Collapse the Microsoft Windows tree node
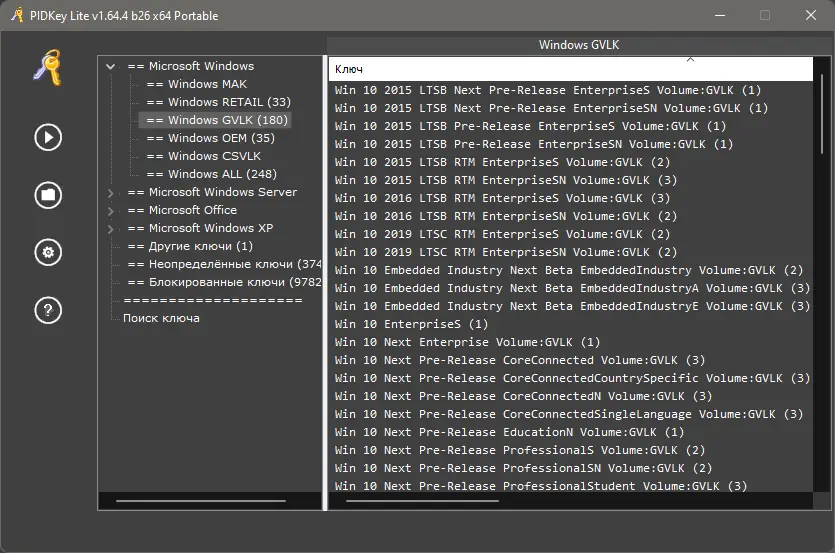 click(111, 67)
